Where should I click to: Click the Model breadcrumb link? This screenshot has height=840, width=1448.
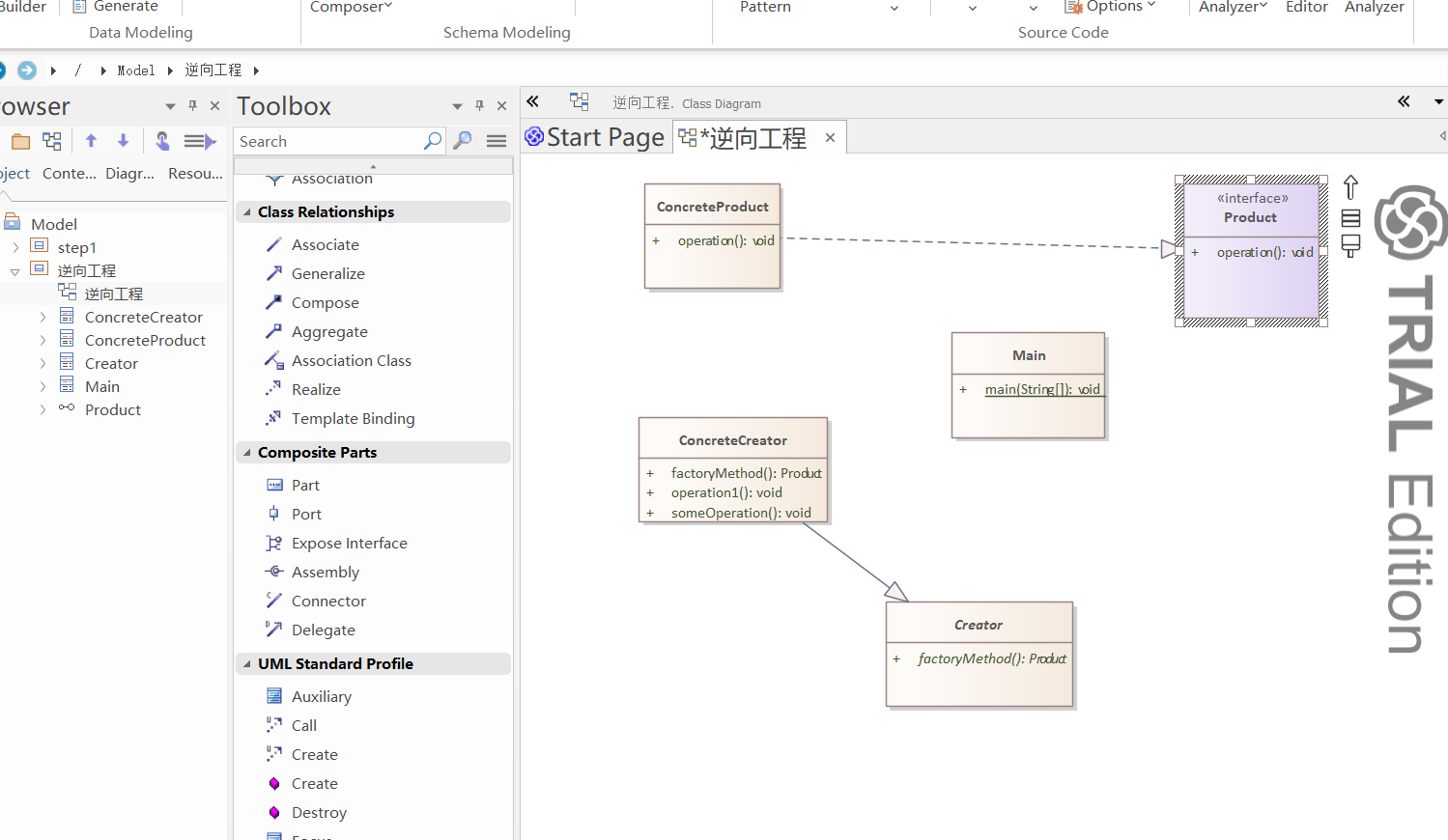point(135,70)
